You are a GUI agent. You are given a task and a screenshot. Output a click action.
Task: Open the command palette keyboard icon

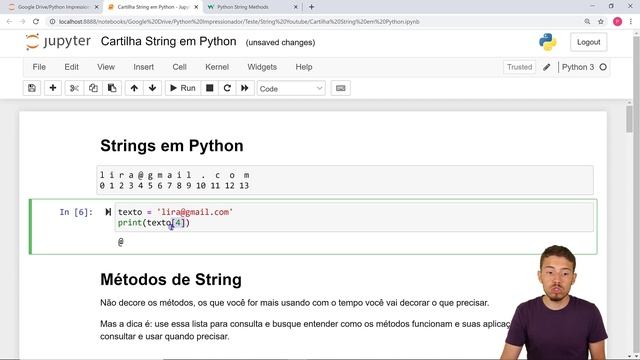(x=340, y=88)
